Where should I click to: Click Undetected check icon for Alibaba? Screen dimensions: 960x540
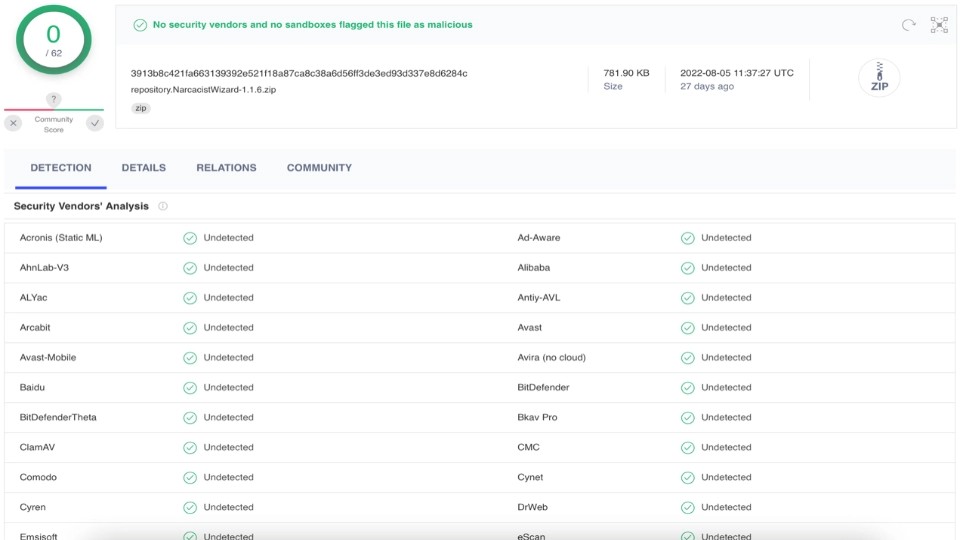tap(688, 268)
